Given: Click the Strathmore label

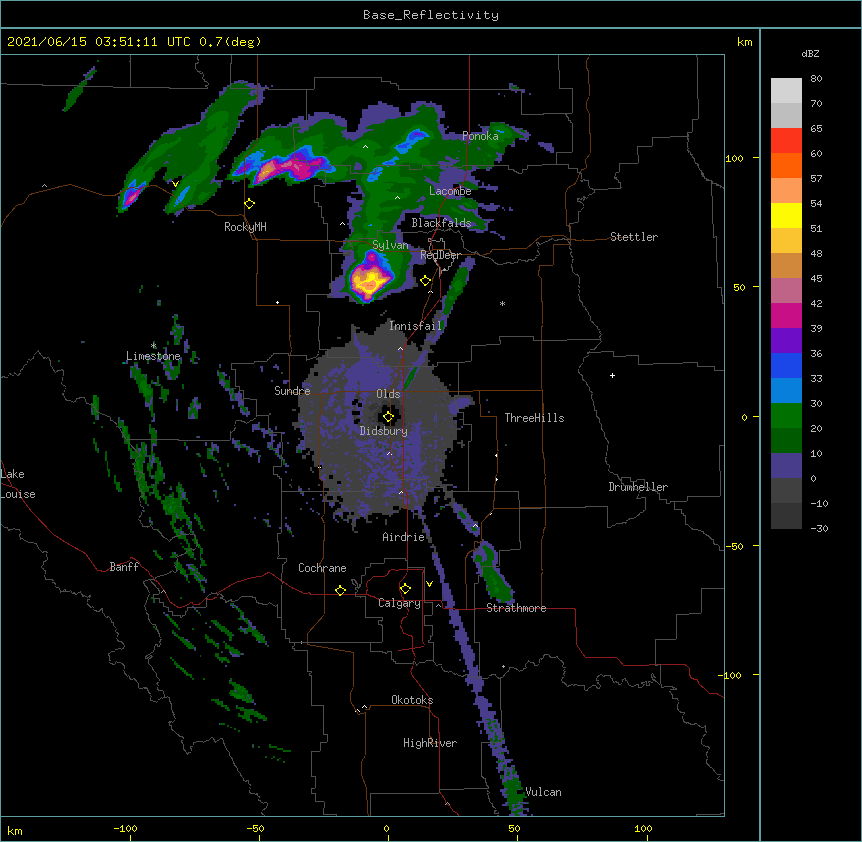Looking at the screenshot, I should [516, 608].
